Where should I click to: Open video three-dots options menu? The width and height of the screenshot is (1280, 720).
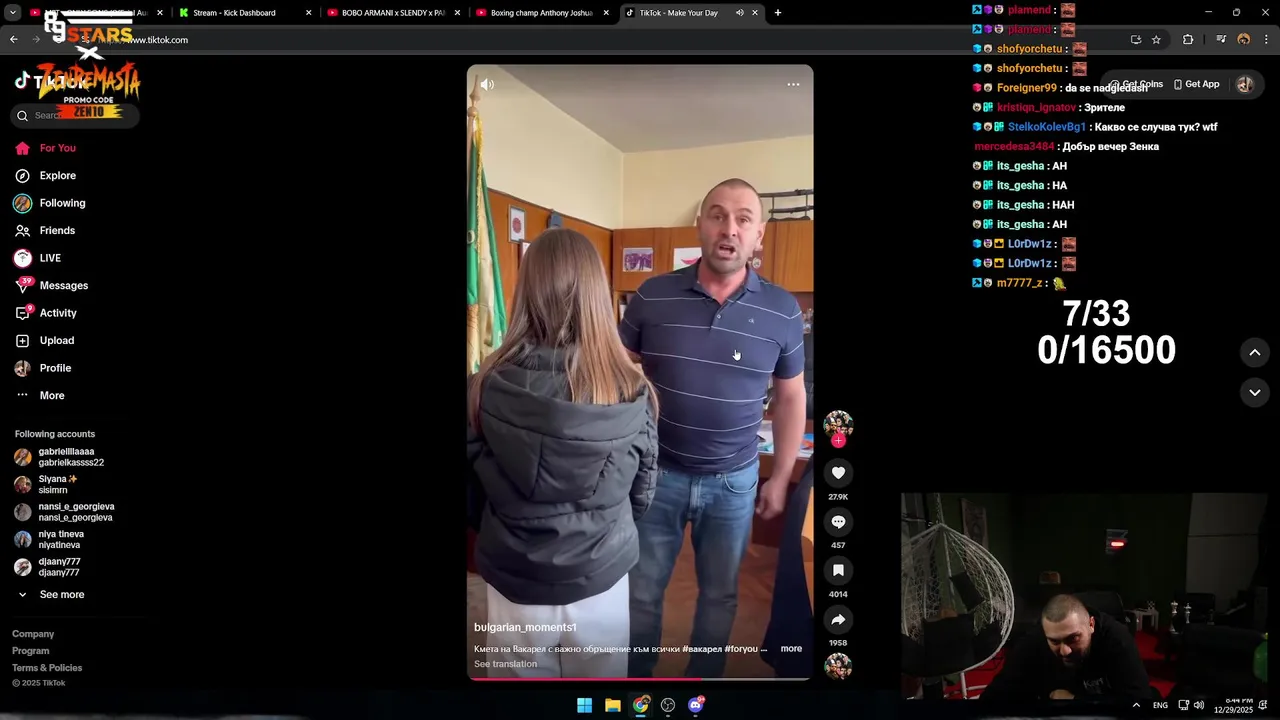pos(793,85)
